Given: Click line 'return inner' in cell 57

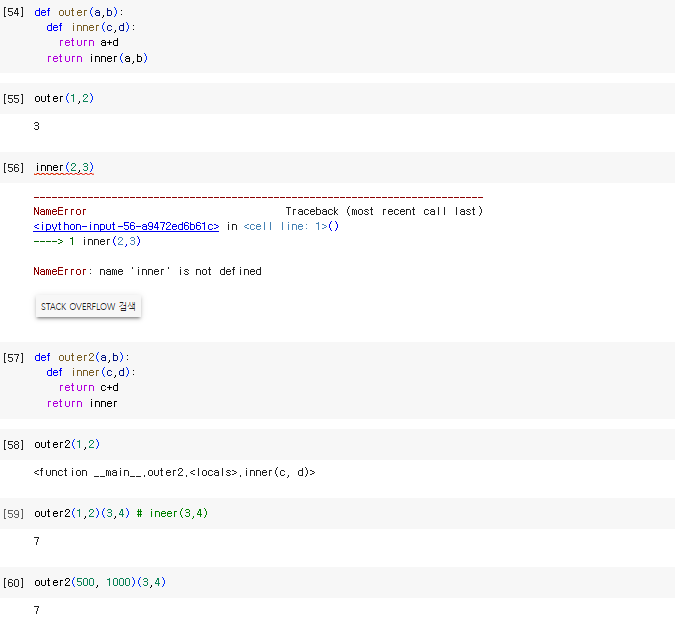Looking at the screenshot, I should pyautogui.click(x=82, y=403).
